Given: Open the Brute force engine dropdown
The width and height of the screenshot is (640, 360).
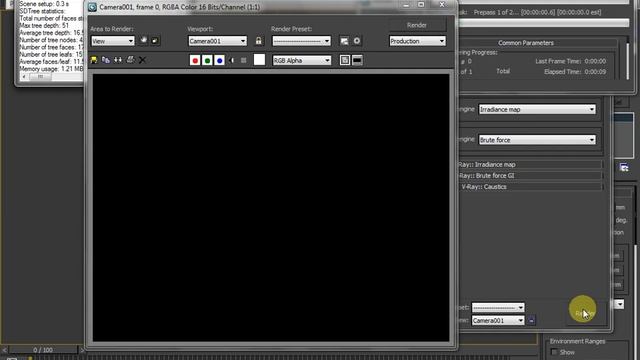Looking at the screenshot, I should [x=537, y=140].
